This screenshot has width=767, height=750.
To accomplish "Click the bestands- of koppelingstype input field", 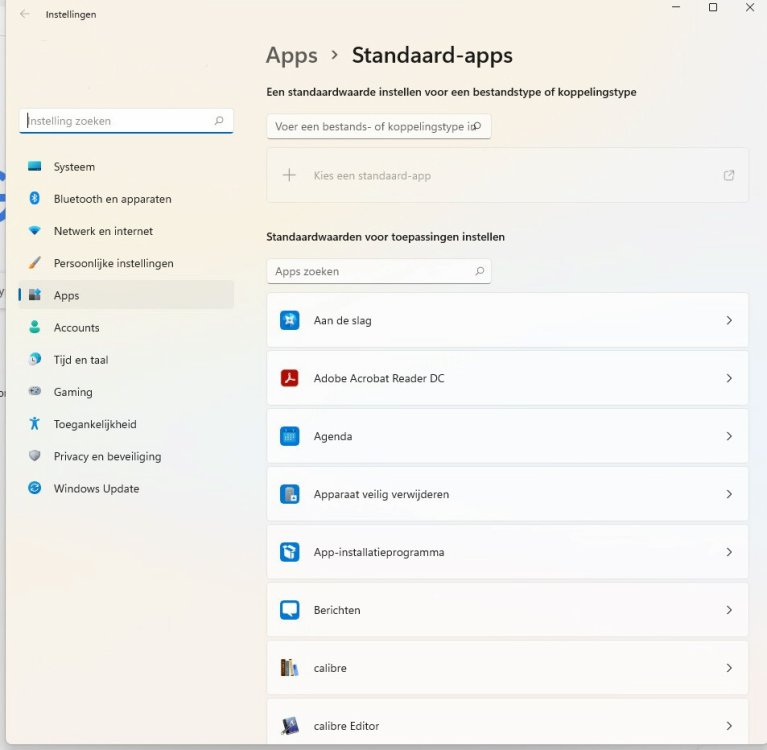I will [379, 126].
